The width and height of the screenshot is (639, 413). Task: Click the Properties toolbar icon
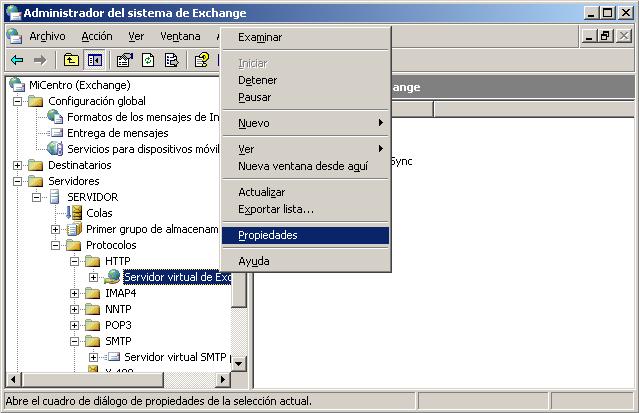(125, 60)
